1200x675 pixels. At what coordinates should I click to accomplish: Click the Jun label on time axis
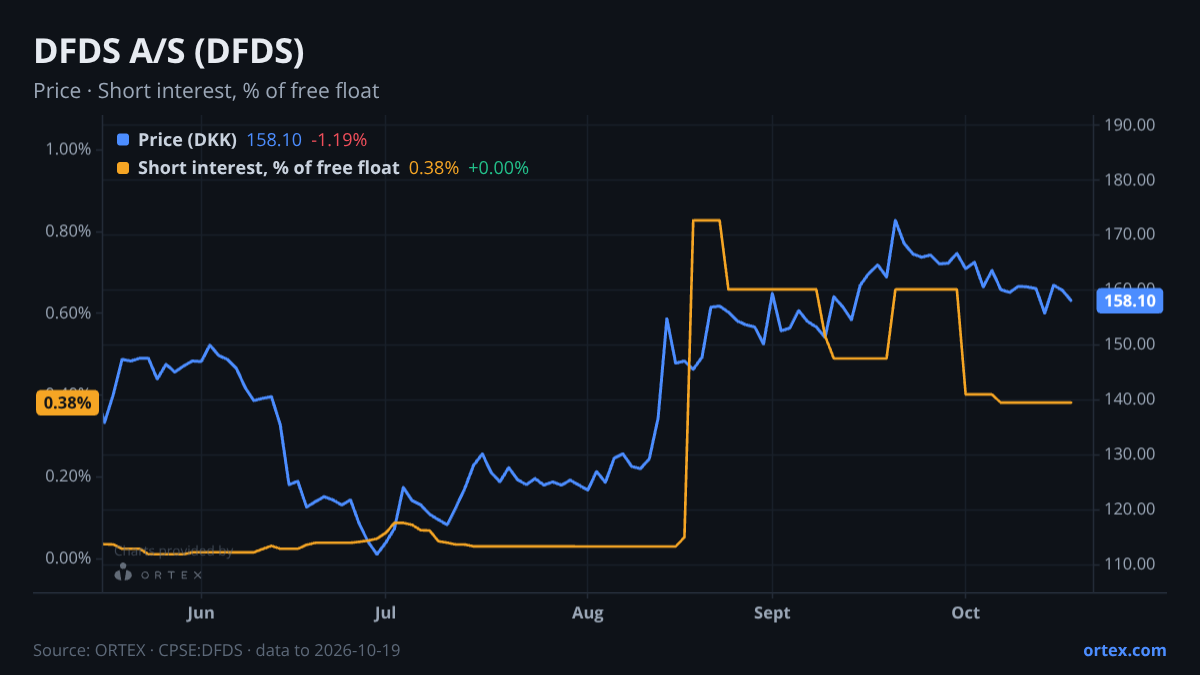coord(201,612)
